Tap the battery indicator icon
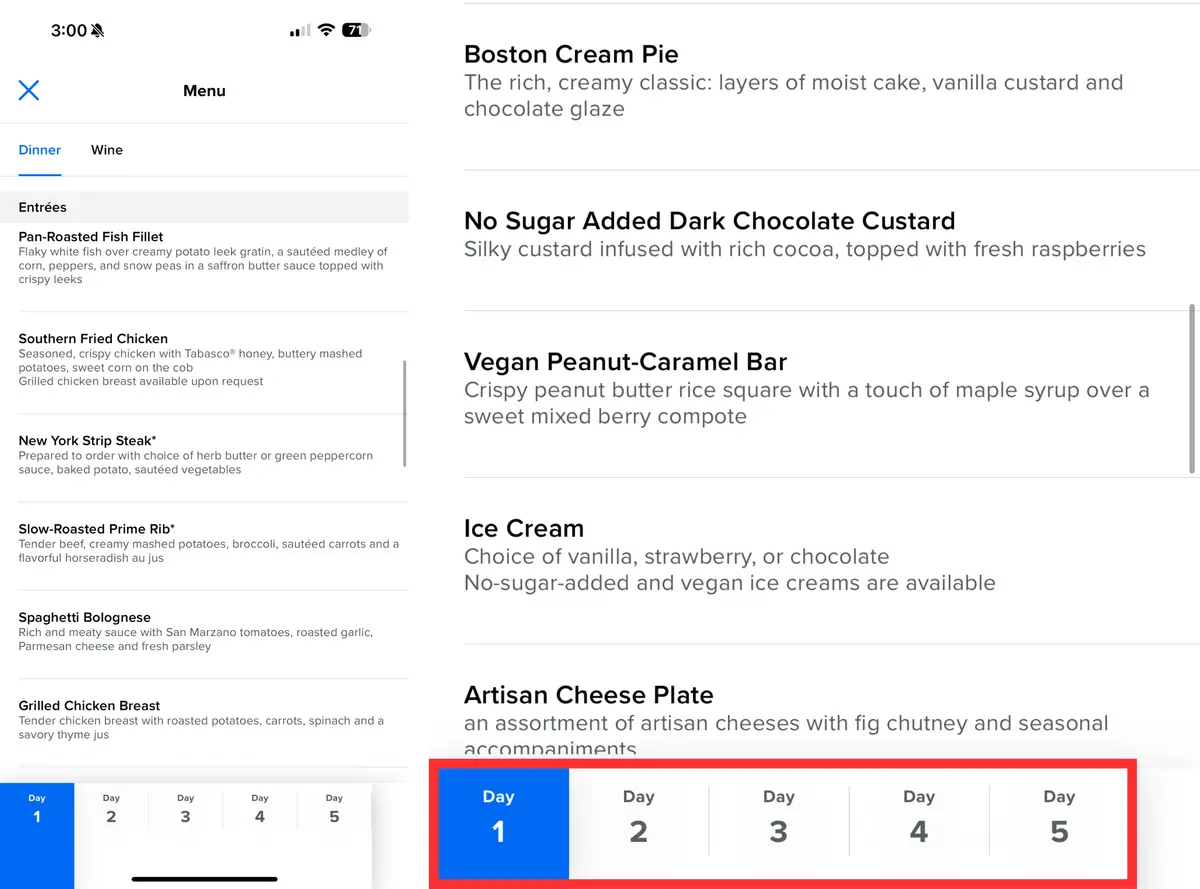Screen dimensions: 1200x889 (x=357, y=30)
